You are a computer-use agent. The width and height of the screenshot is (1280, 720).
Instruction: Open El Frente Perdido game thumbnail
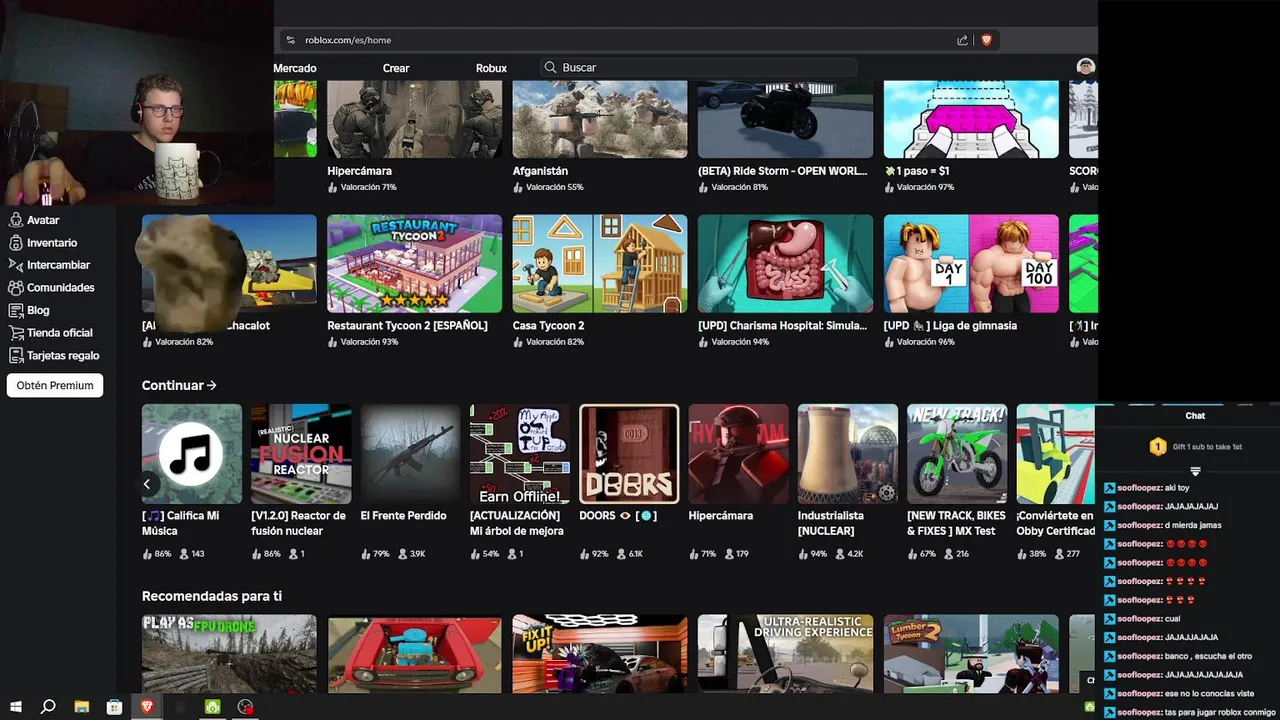coord(410,454)
